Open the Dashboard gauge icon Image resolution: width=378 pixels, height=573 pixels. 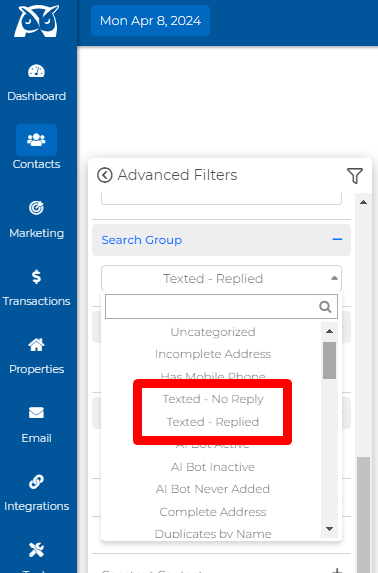coord(36,71)
